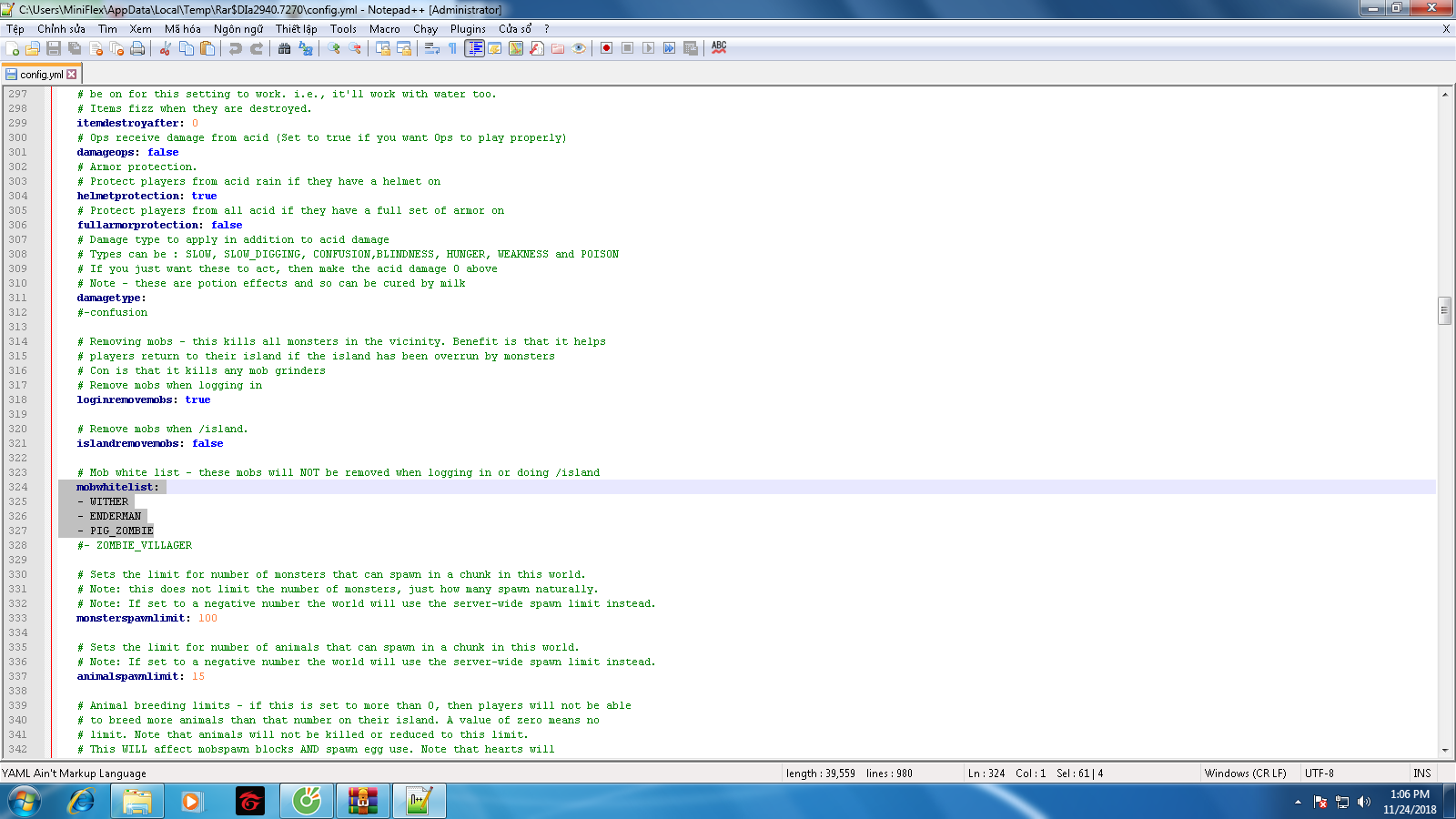Open the Plugins menu

468,29
